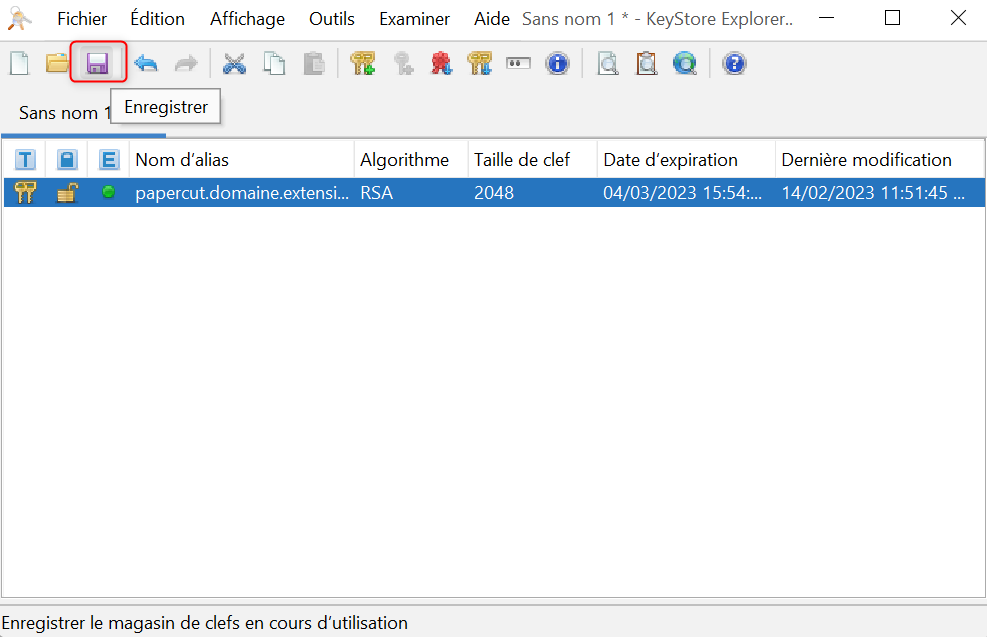Import a trusted certificate with the red seal icon
Screen dimensions: 987x637
(x=441, y=64)
